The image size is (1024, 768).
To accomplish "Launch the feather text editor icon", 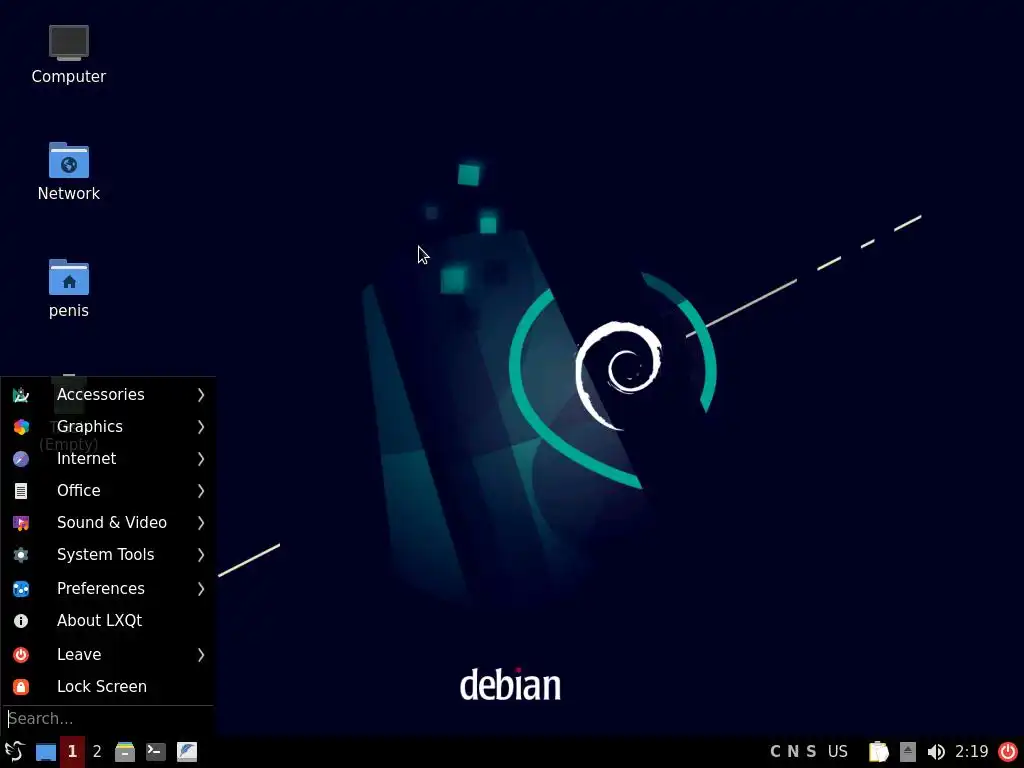I will pos(187,752).
